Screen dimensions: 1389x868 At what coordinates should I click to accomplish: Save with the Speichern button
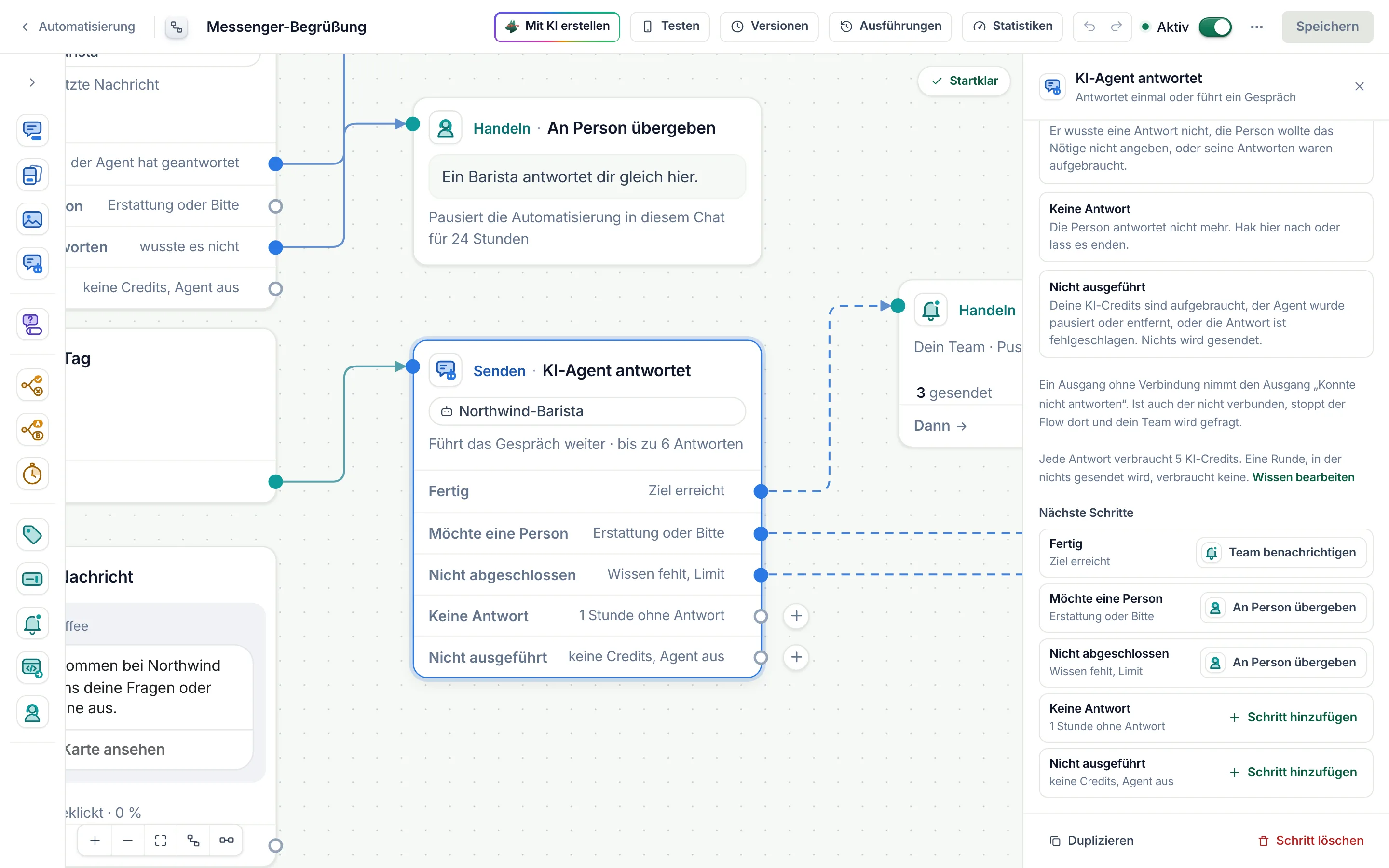(1327, 27)
